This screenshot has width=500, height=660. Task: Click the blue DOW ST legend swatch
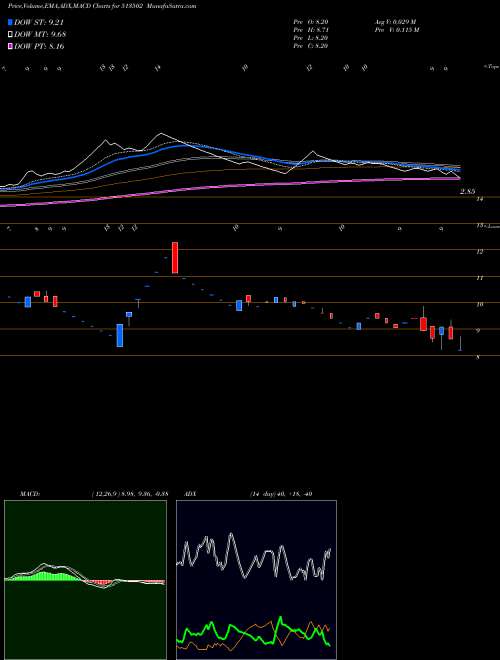point(11,23)
